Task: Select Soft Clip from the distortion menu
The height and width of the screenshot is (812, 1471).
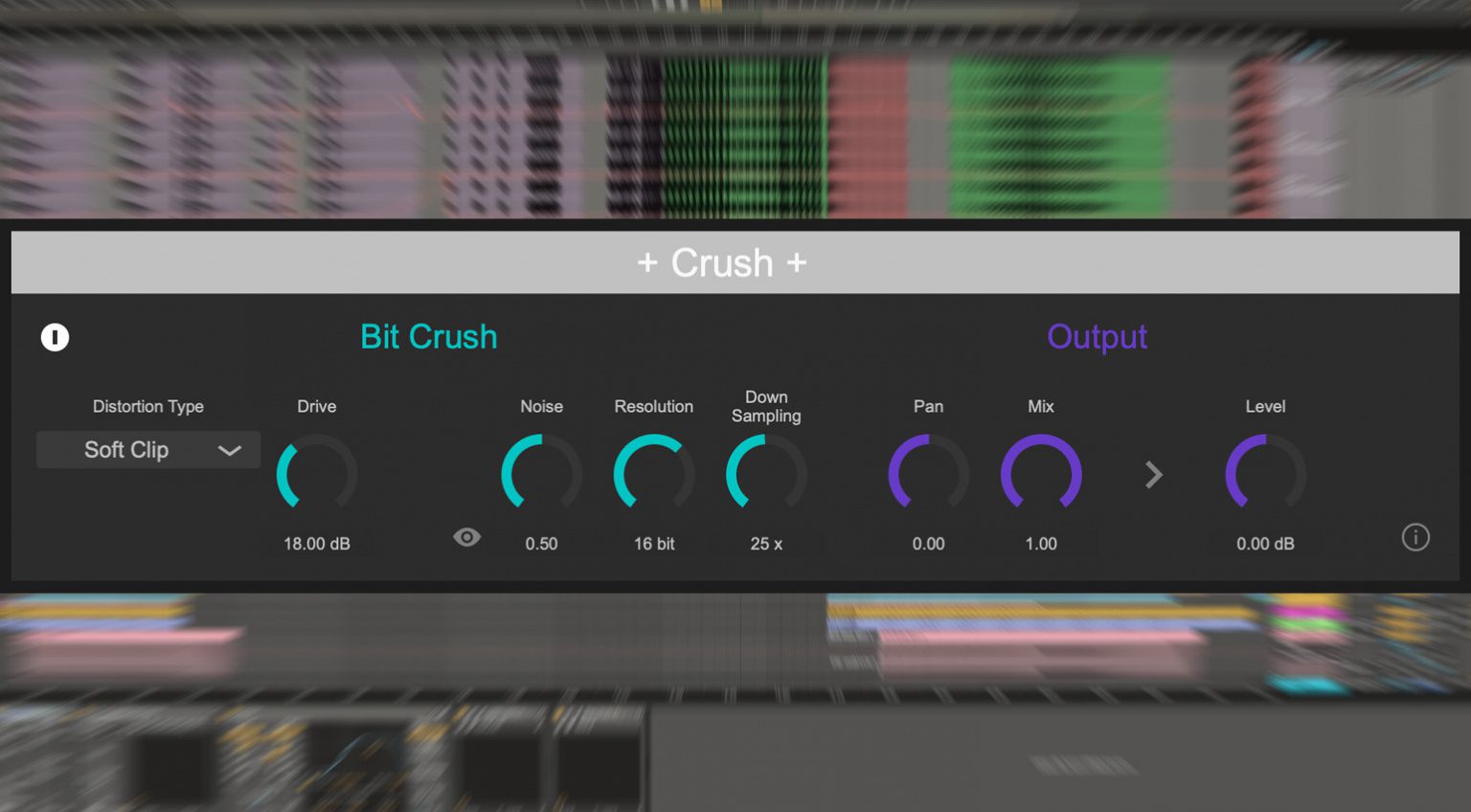Action: (126, 450)
